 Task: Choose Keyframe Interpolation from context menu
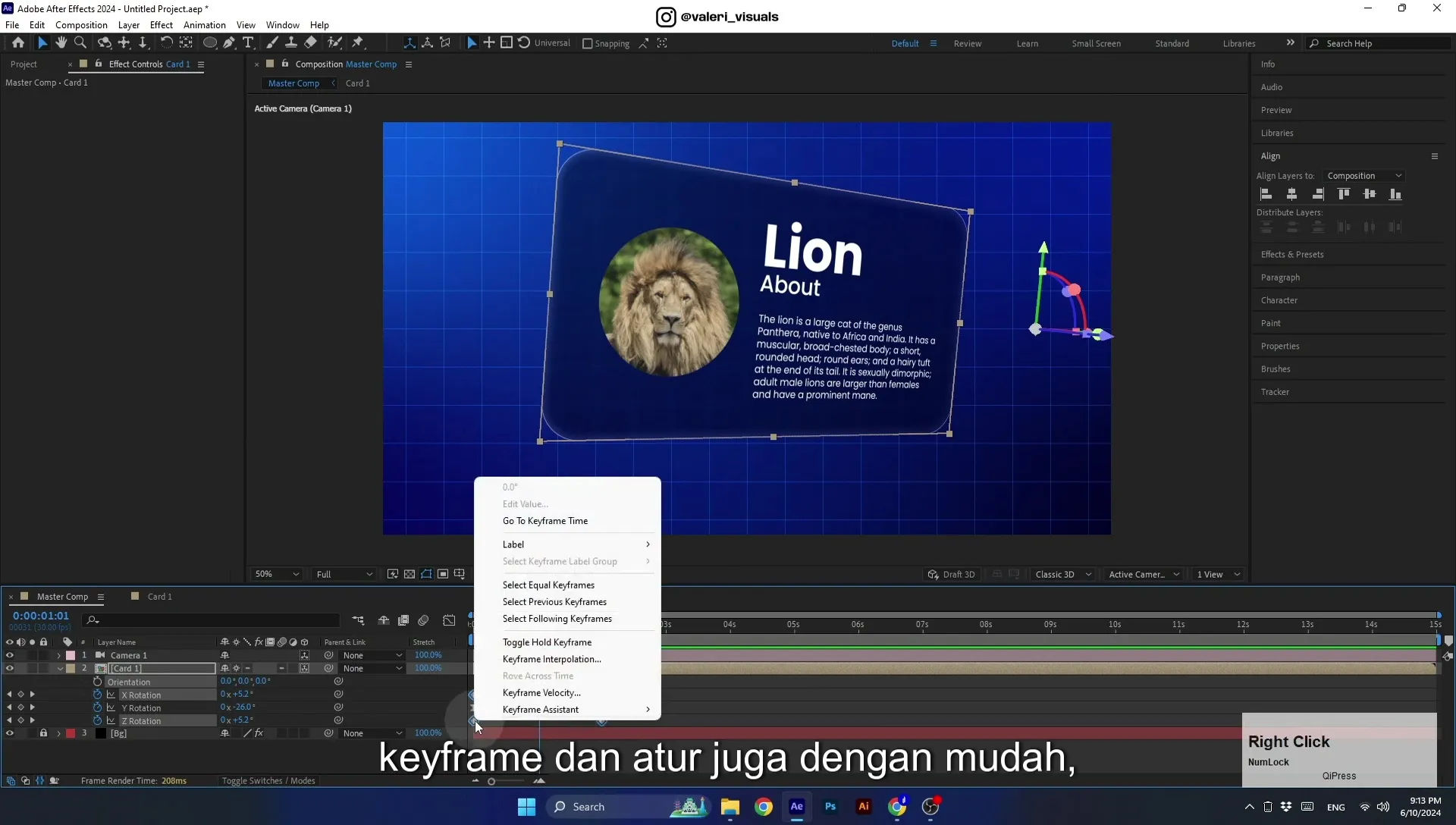click(x=567, y=659)
